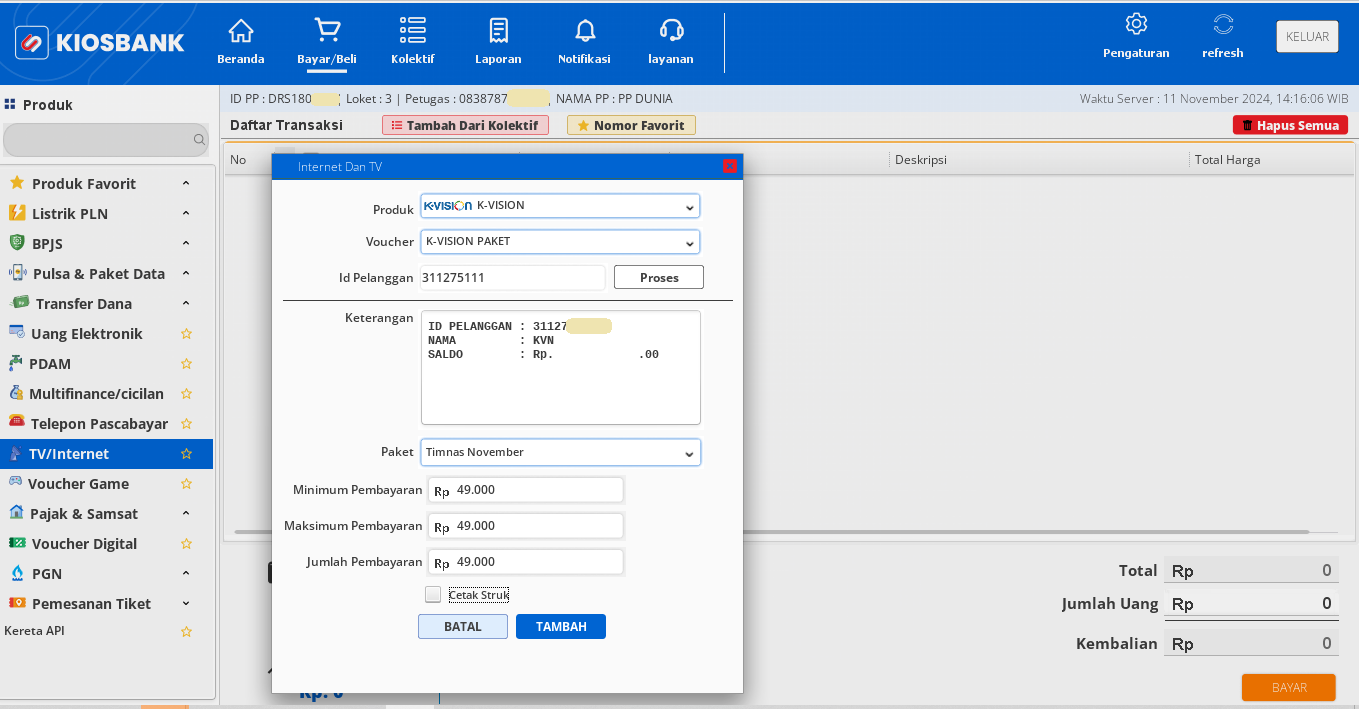Image resolution: width=1359 pixels, height=709 pixels.
Task: Open the layanan headset icon
Action: click(671, 30)
